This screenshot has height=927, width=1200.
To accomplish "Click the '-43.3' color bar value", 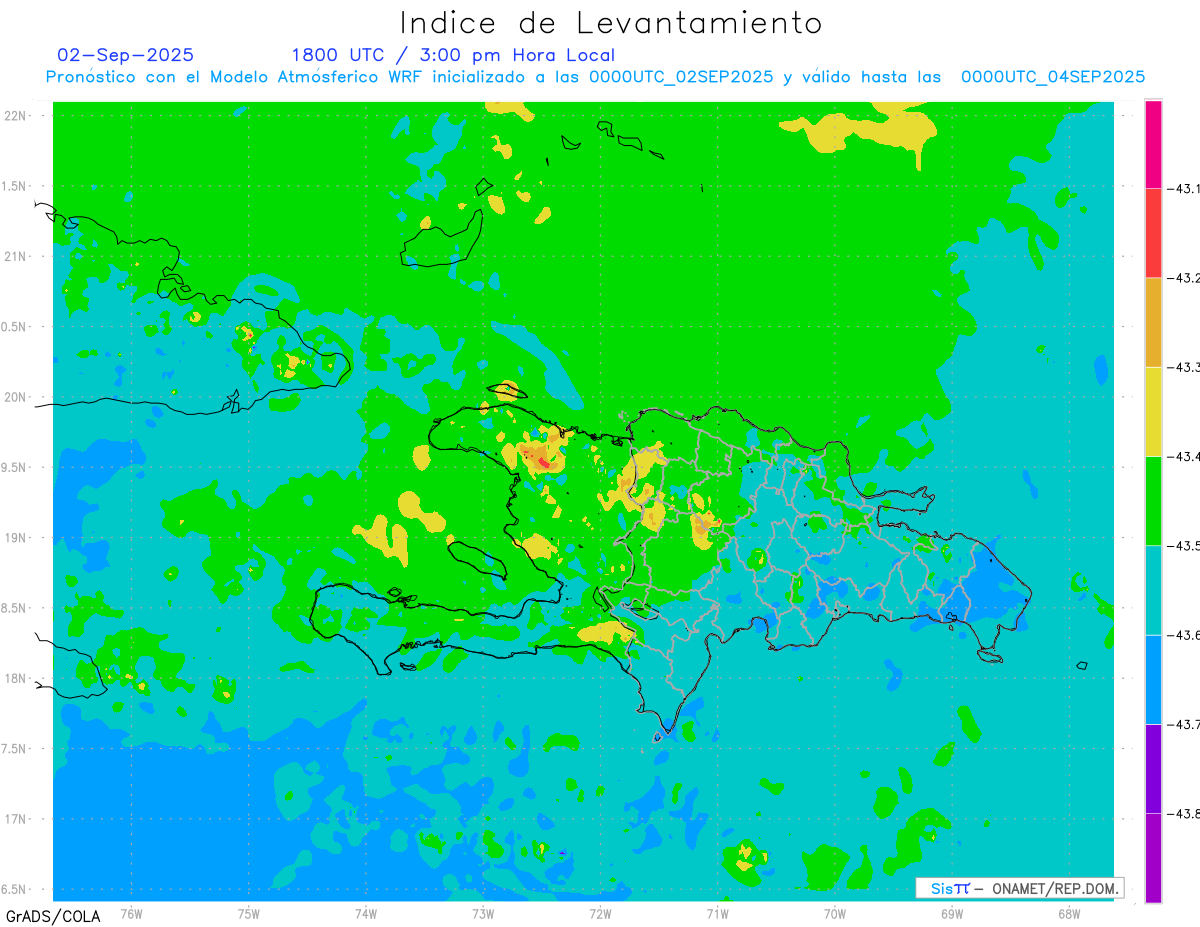I will click(x=1185, y=367).
